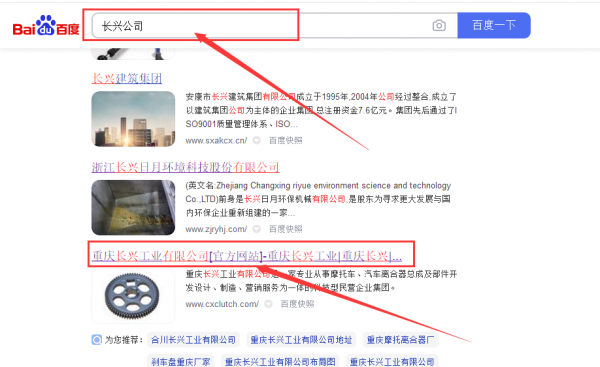Open 重庆长兴工业有限公司 official site link

pos(247,256)
